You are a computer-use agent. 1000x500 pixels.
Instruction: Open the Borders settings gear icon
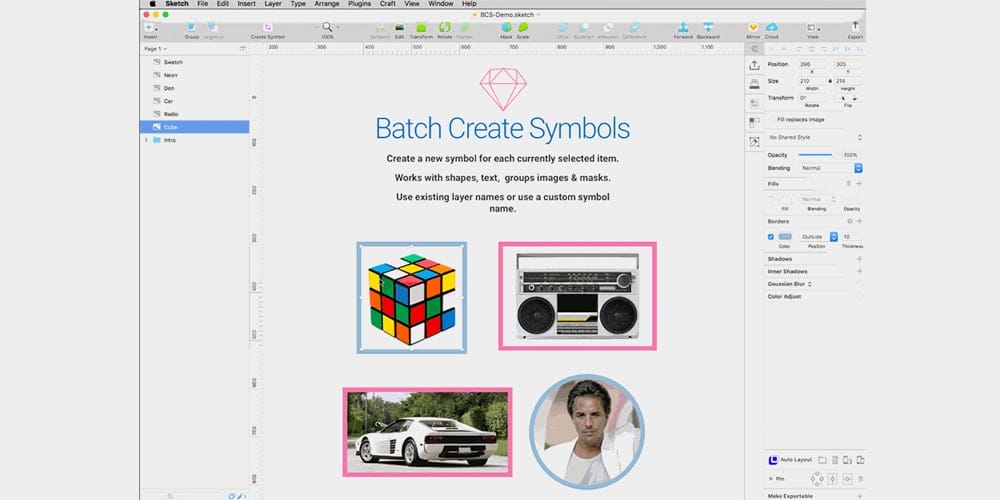click(849, 221)
